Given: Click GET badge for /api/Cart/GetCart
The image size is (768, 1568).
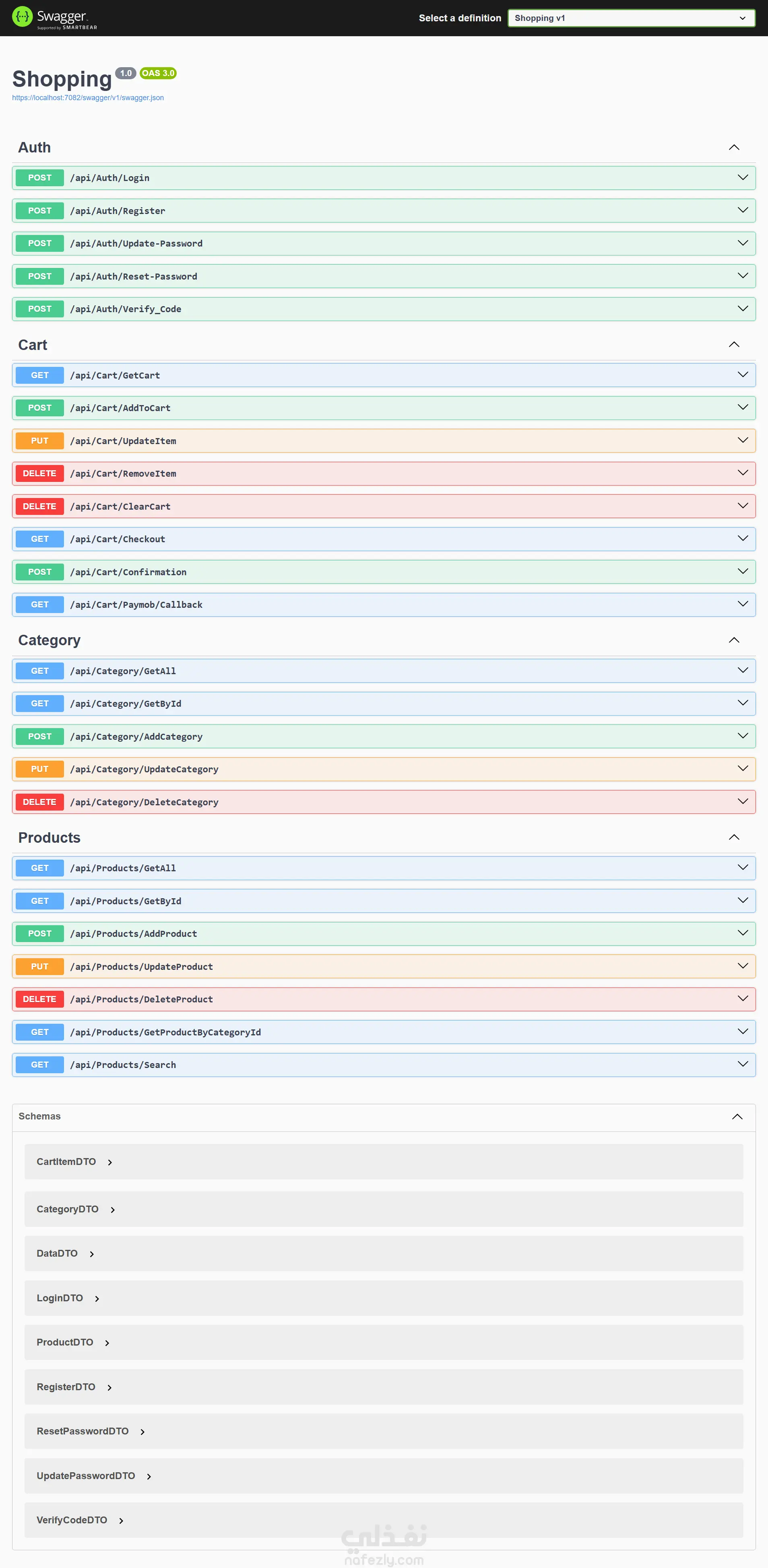Looking at the screenshot, I should [39, 375].
